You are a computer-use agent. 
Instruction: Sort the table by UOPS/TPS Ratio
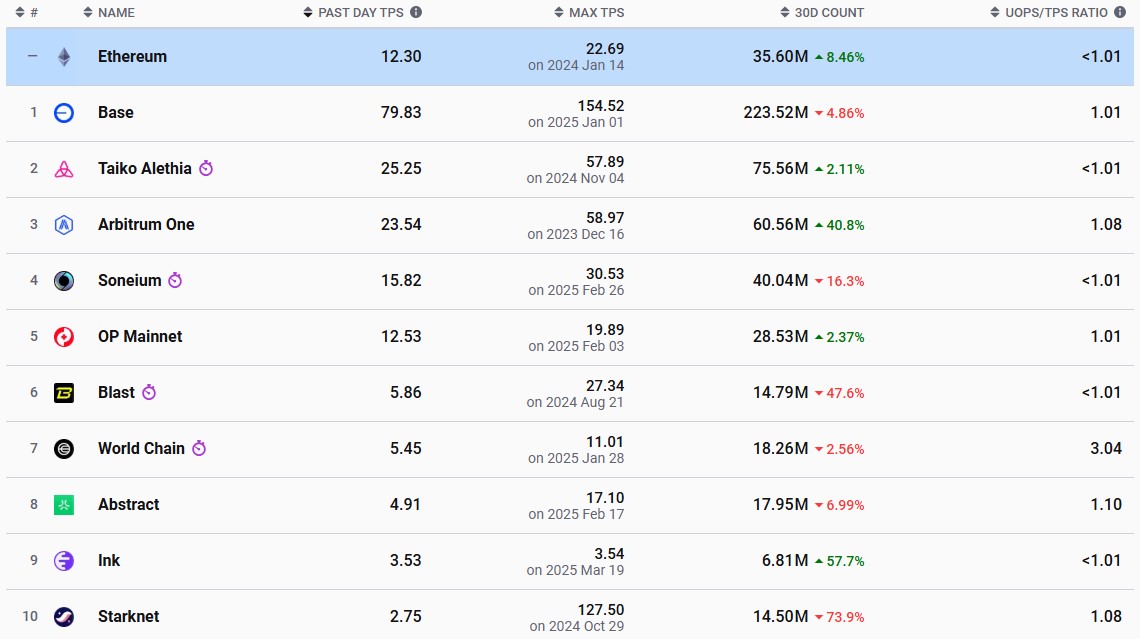pos(1049,12)
